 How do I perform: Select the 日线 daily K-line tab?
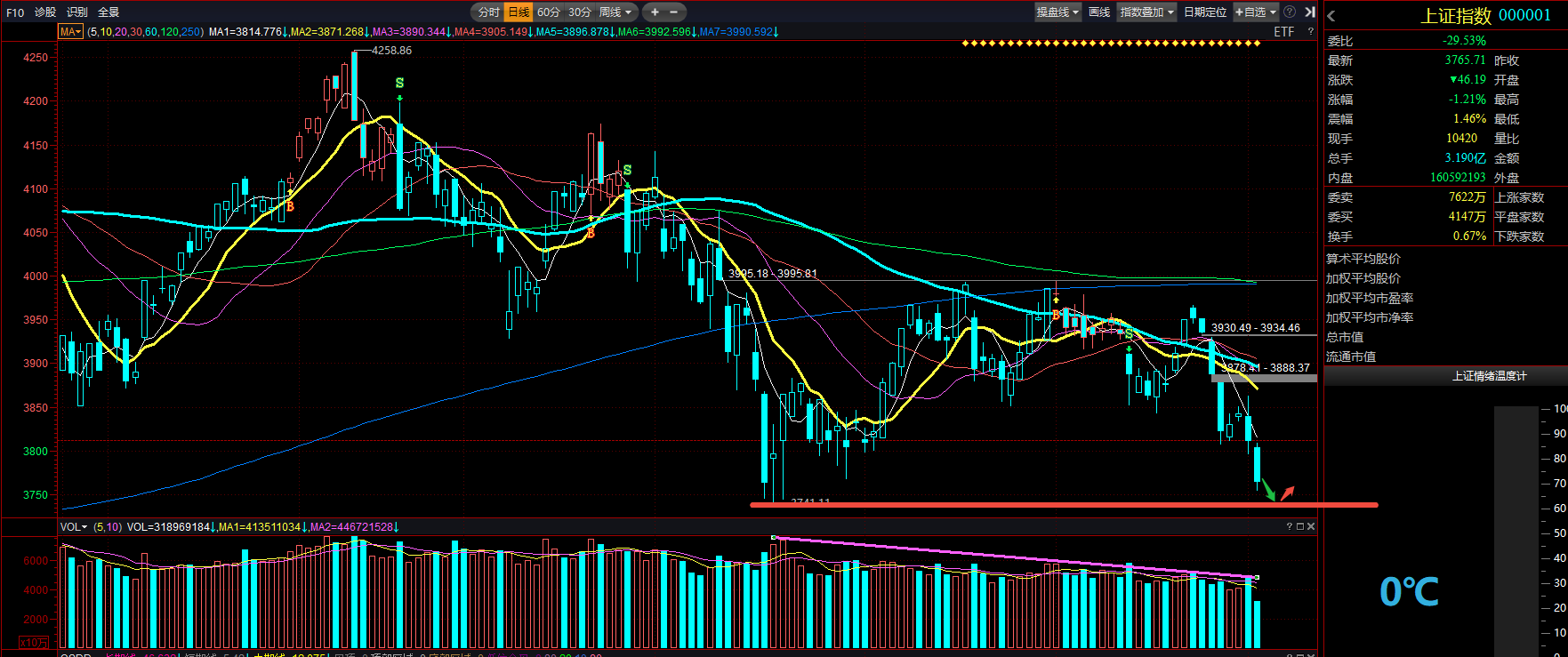[519, 12]
